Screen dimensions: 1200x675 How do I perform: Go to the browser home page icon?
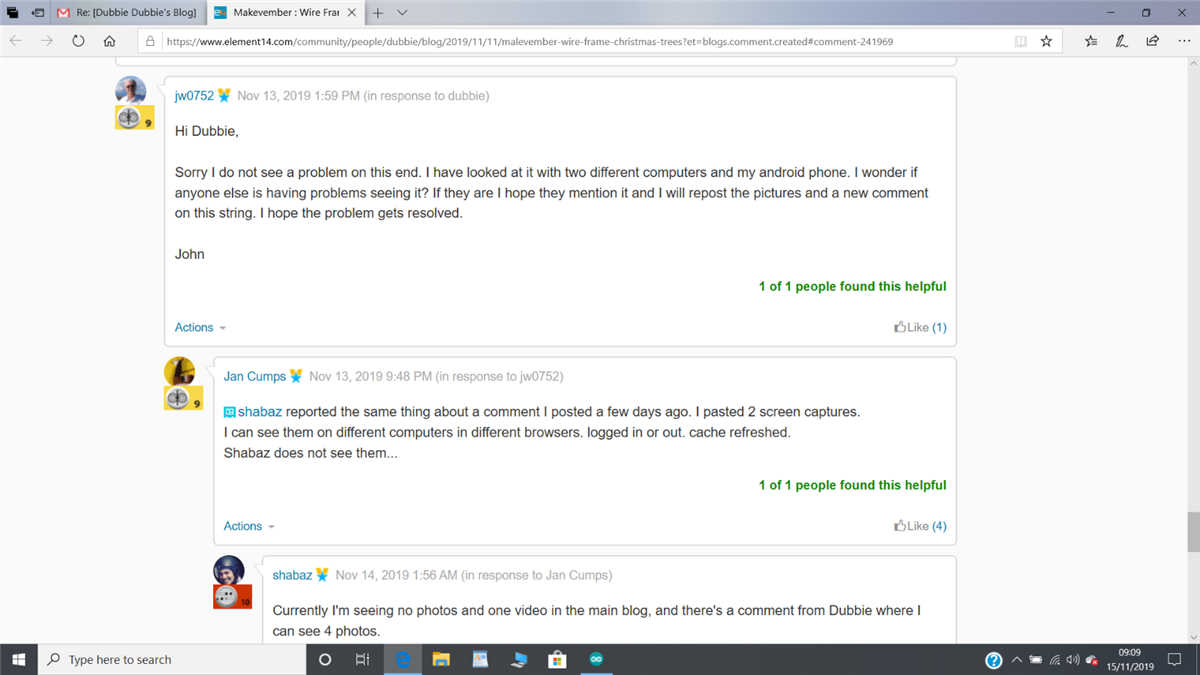point(110,41)
